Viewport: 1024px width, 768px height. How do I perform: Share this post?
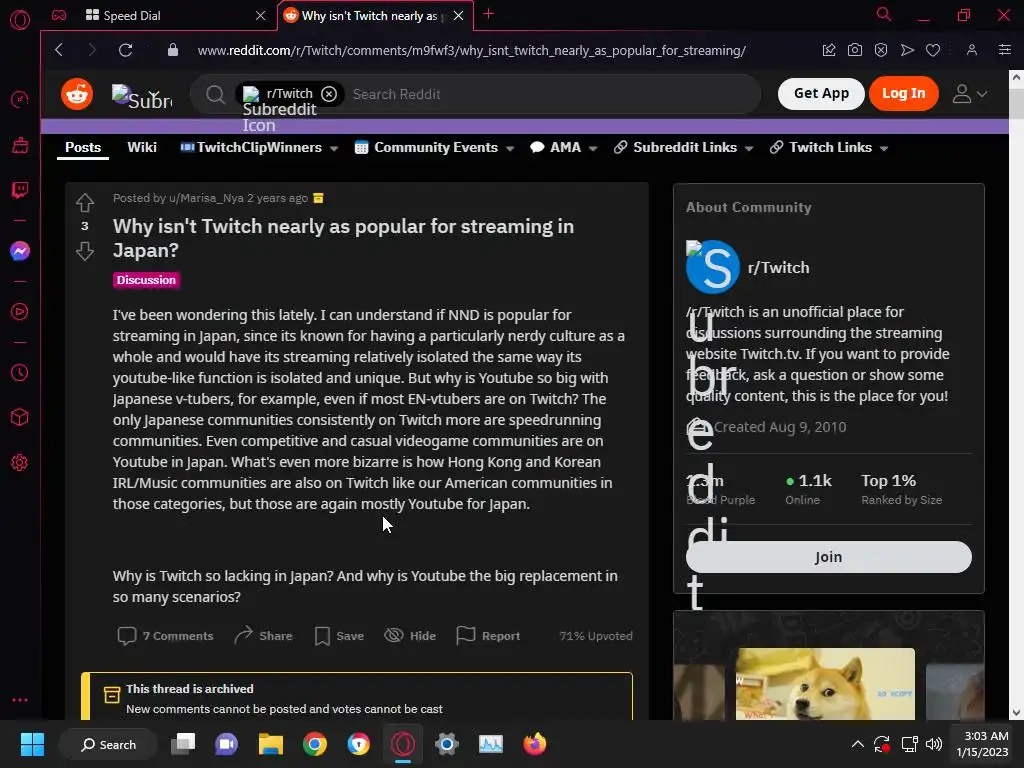(x=263, y=635)
